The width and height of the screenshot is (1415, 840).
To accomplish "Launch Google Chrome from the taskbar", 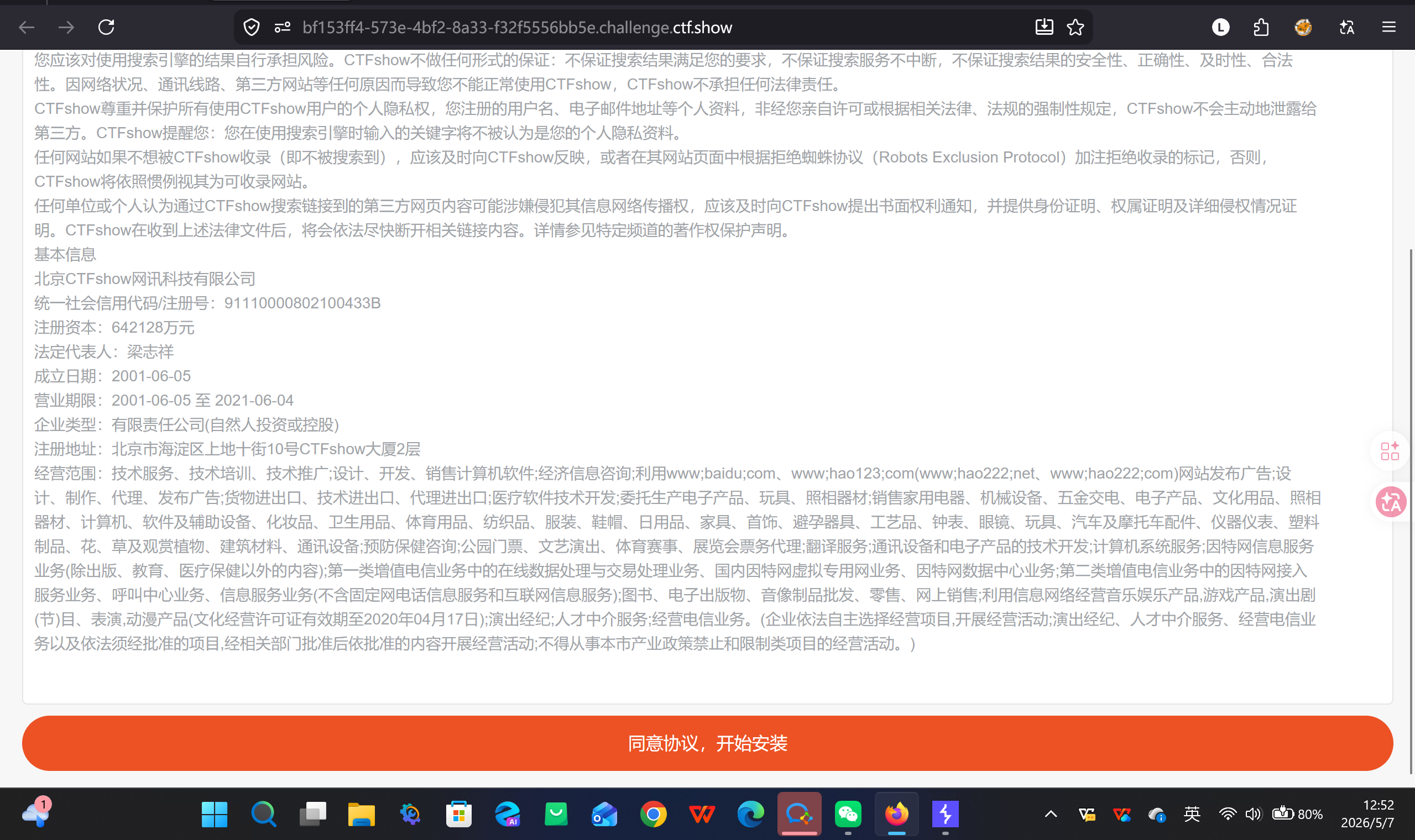I will click(x=653, y=815).
